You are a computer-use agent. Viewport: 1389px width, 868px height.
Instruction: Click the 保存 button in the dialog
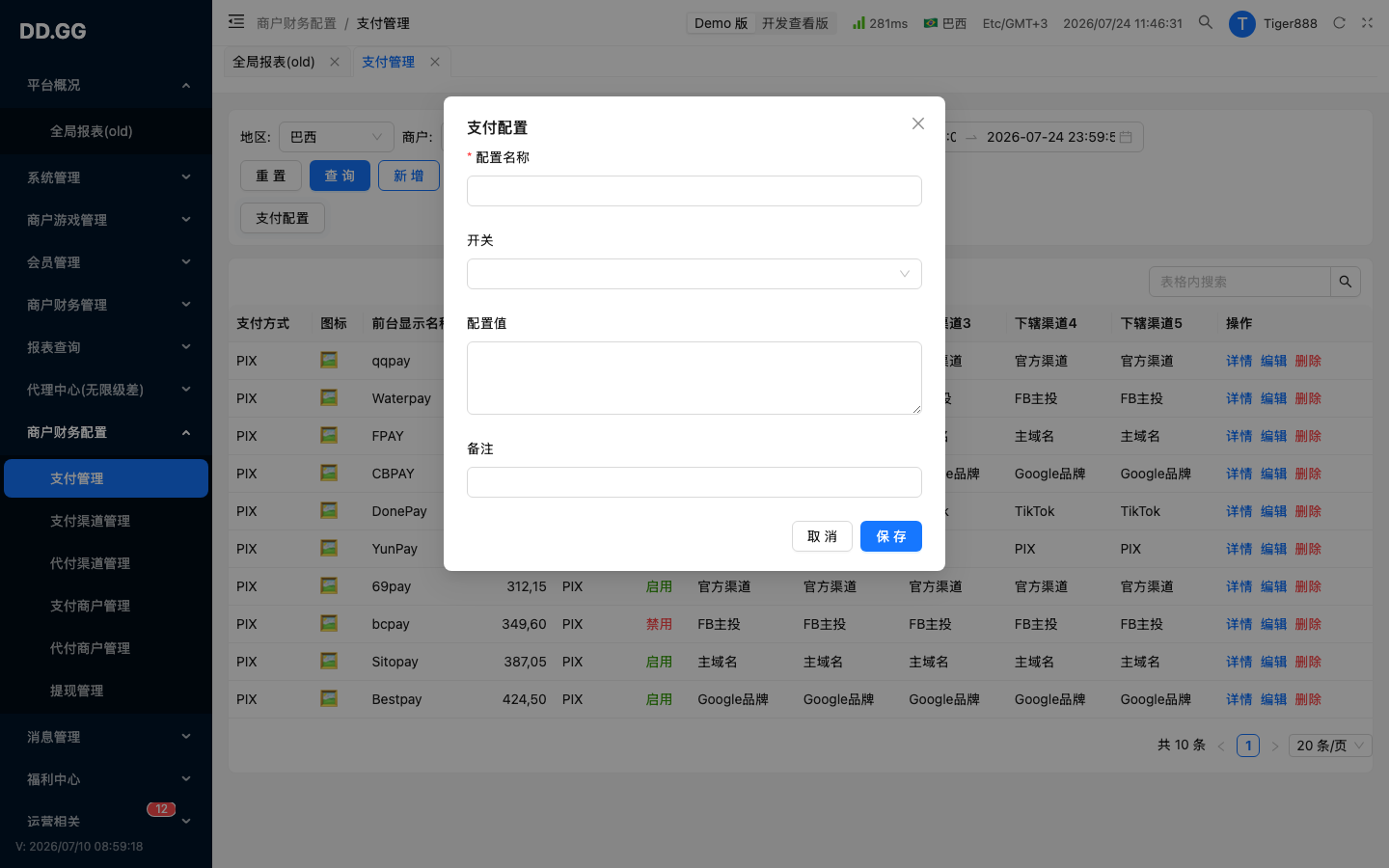(x=891, y=536)
